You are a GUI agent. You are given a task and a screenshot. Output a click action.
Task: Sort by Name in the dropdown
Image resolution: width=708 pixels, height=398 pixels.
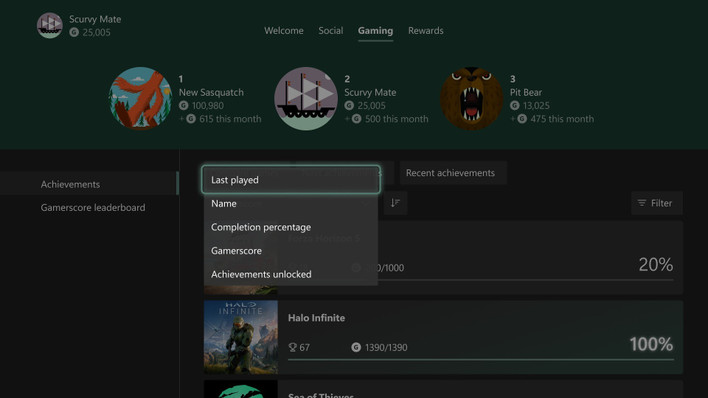(x=291, y=204)
